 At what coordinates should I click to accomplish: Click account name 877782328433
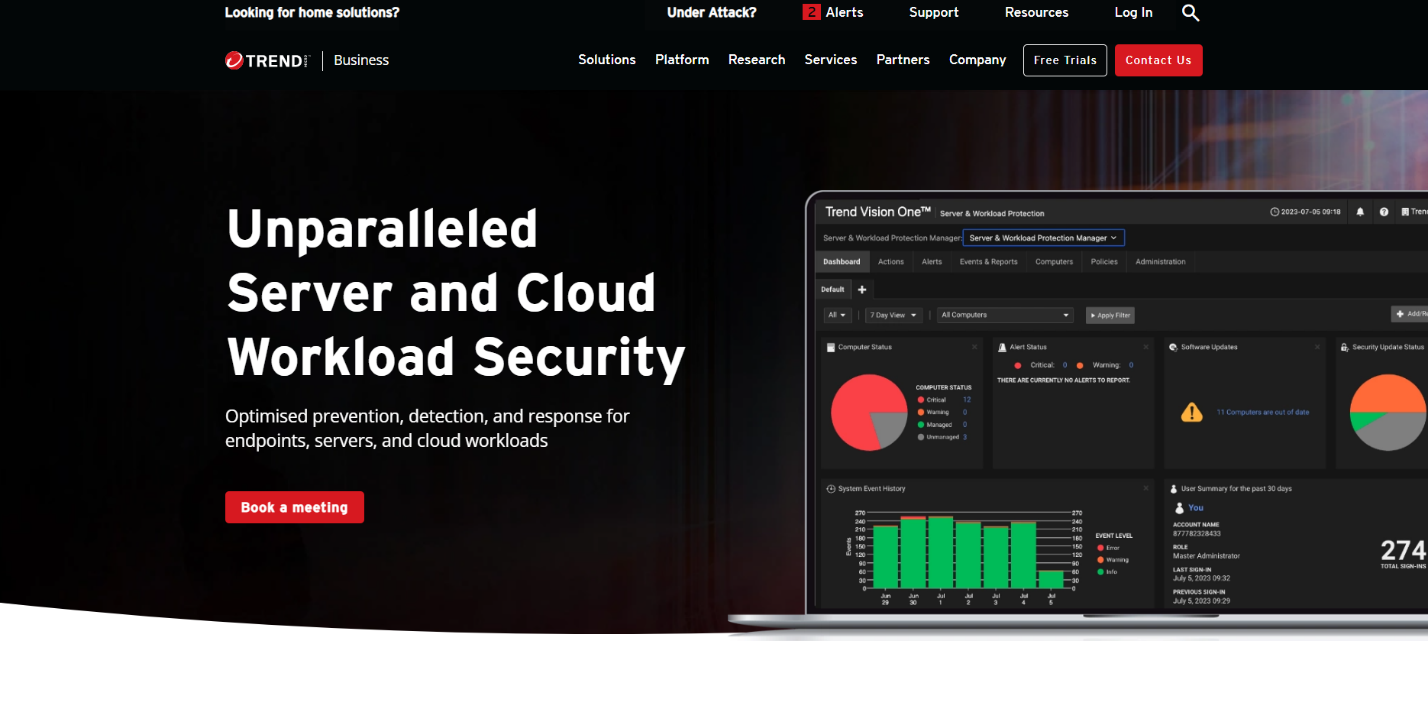[1197, 534]
